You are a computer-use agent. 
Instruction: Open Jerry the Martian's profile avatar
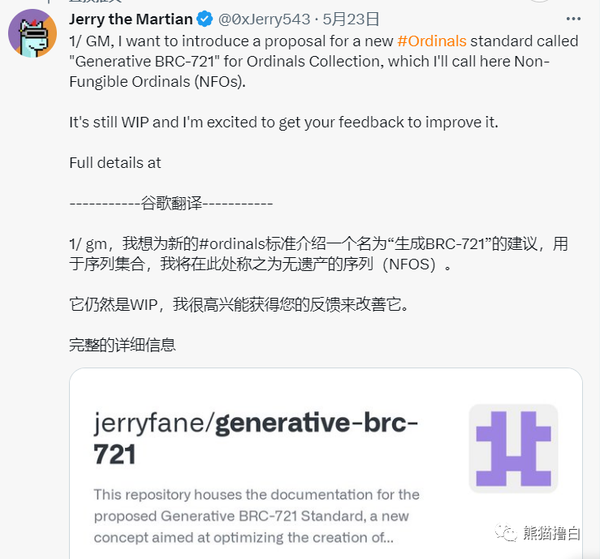click(x=32, y=33)
